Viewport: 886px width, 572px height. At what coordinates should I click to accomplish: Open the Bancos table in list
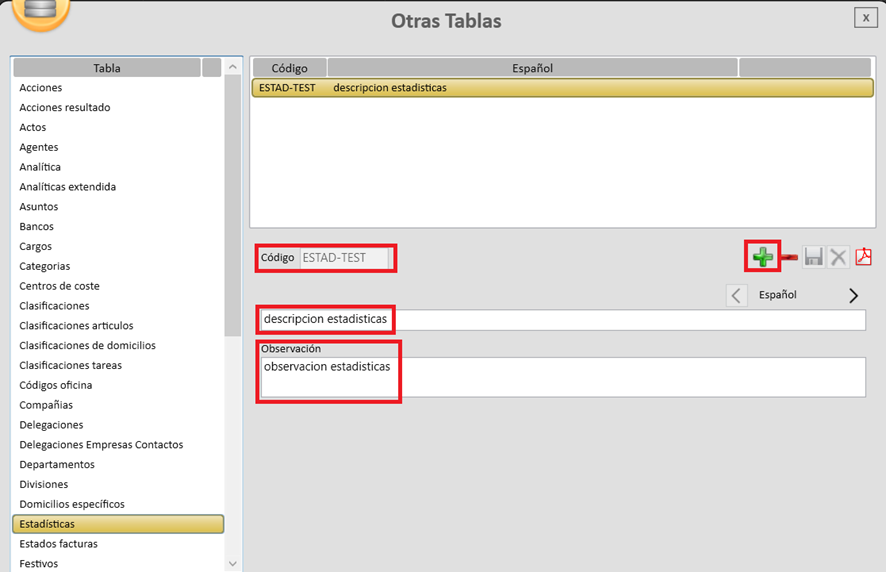click(x=37, y=226)
